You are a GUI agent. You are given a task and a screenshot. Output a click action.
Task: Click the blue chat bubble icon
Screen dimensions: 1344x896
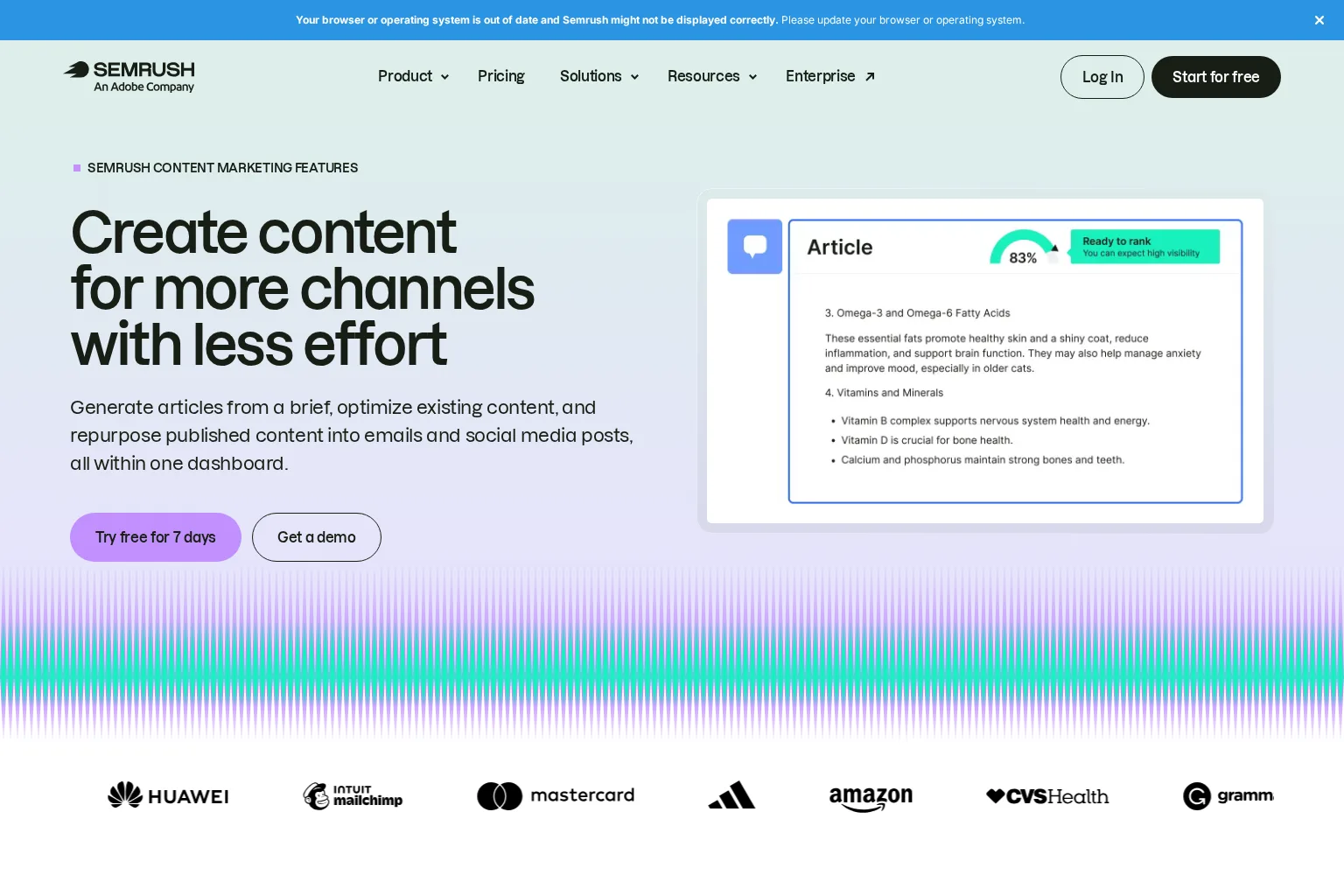755,247
